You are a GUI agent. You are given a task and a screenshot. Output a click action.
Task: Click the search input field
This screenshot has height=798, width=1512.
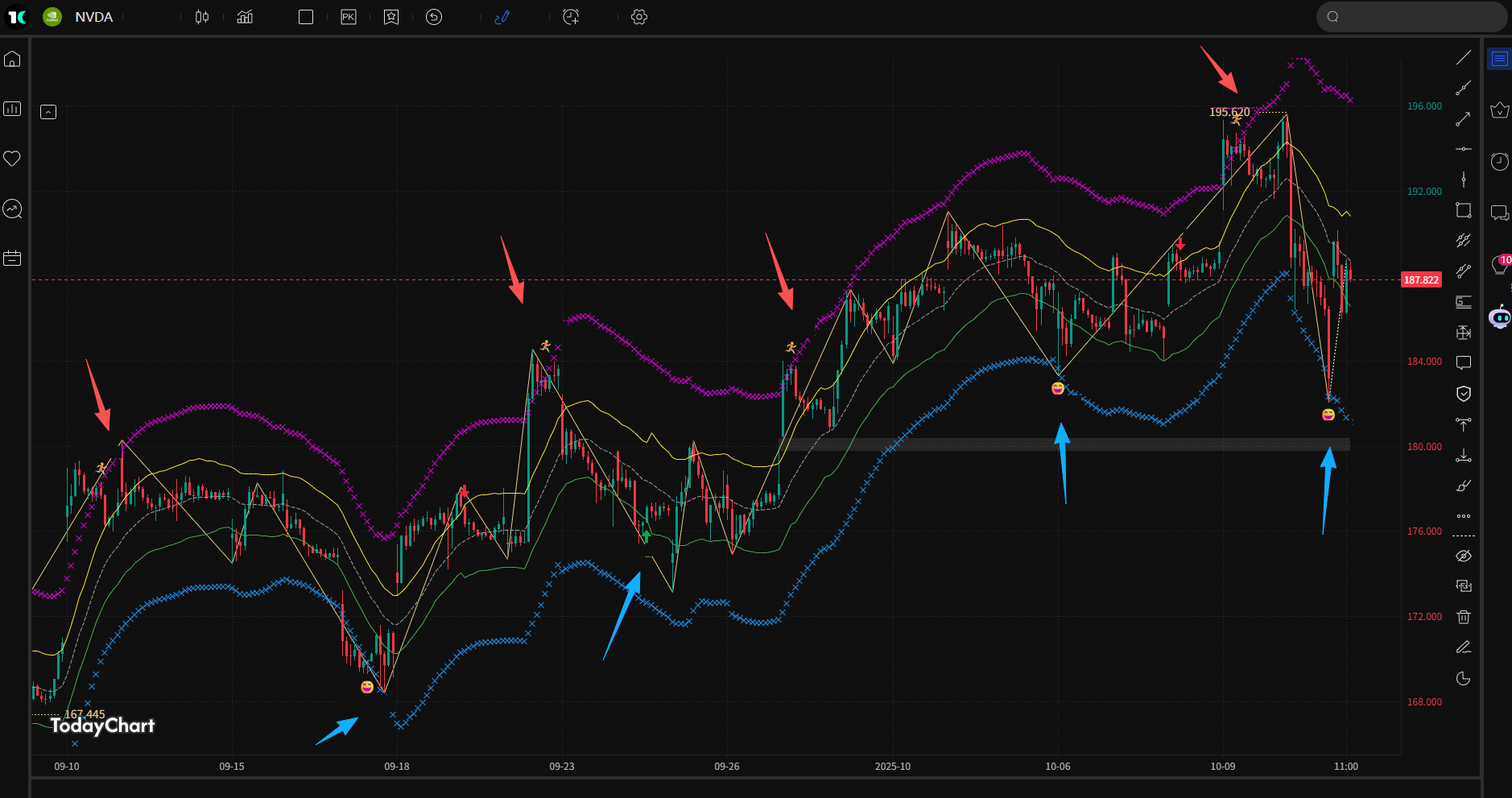tap(1417, 17)
